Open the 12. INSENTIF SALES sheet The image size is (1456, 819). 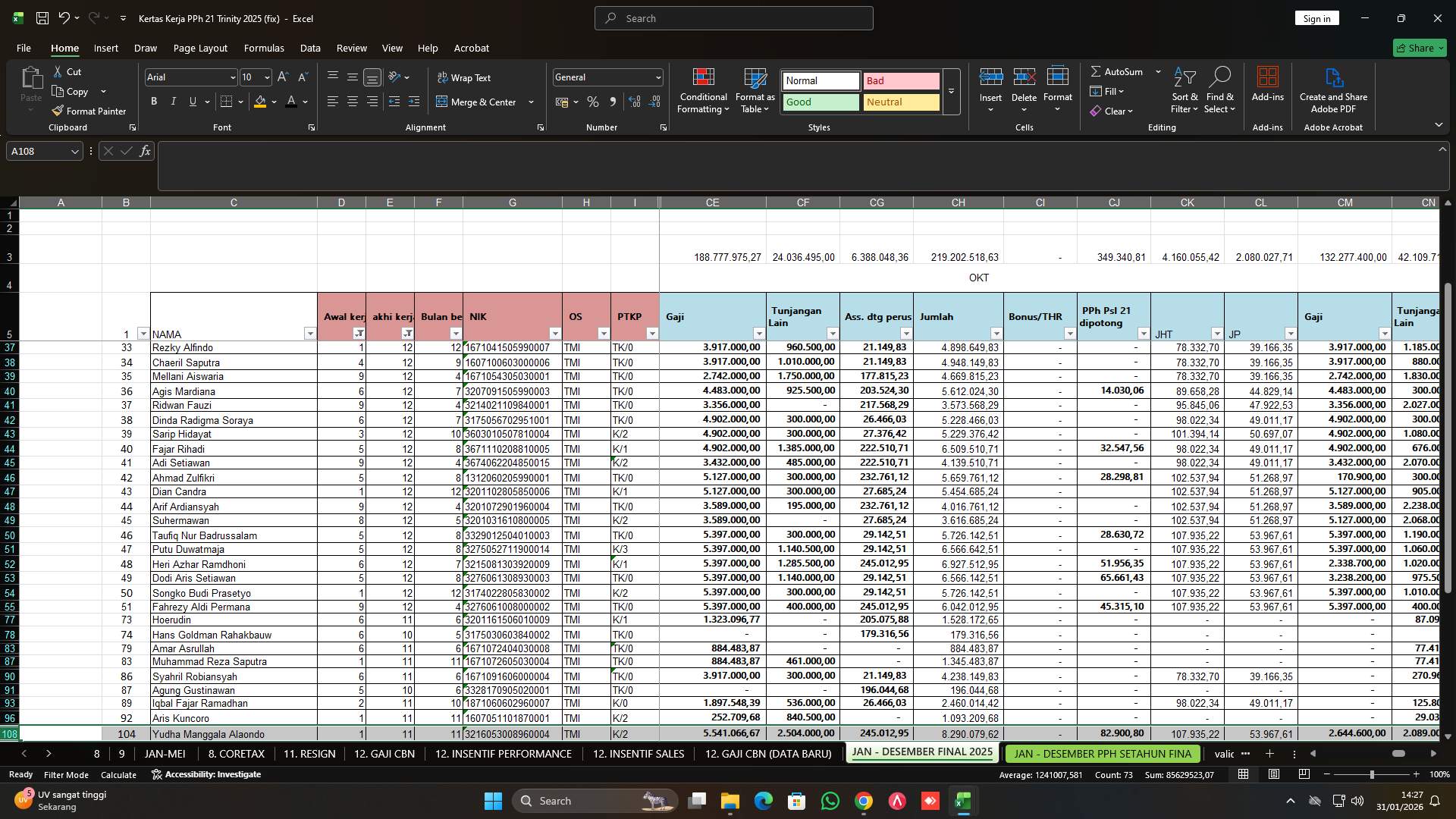(638, 754)
